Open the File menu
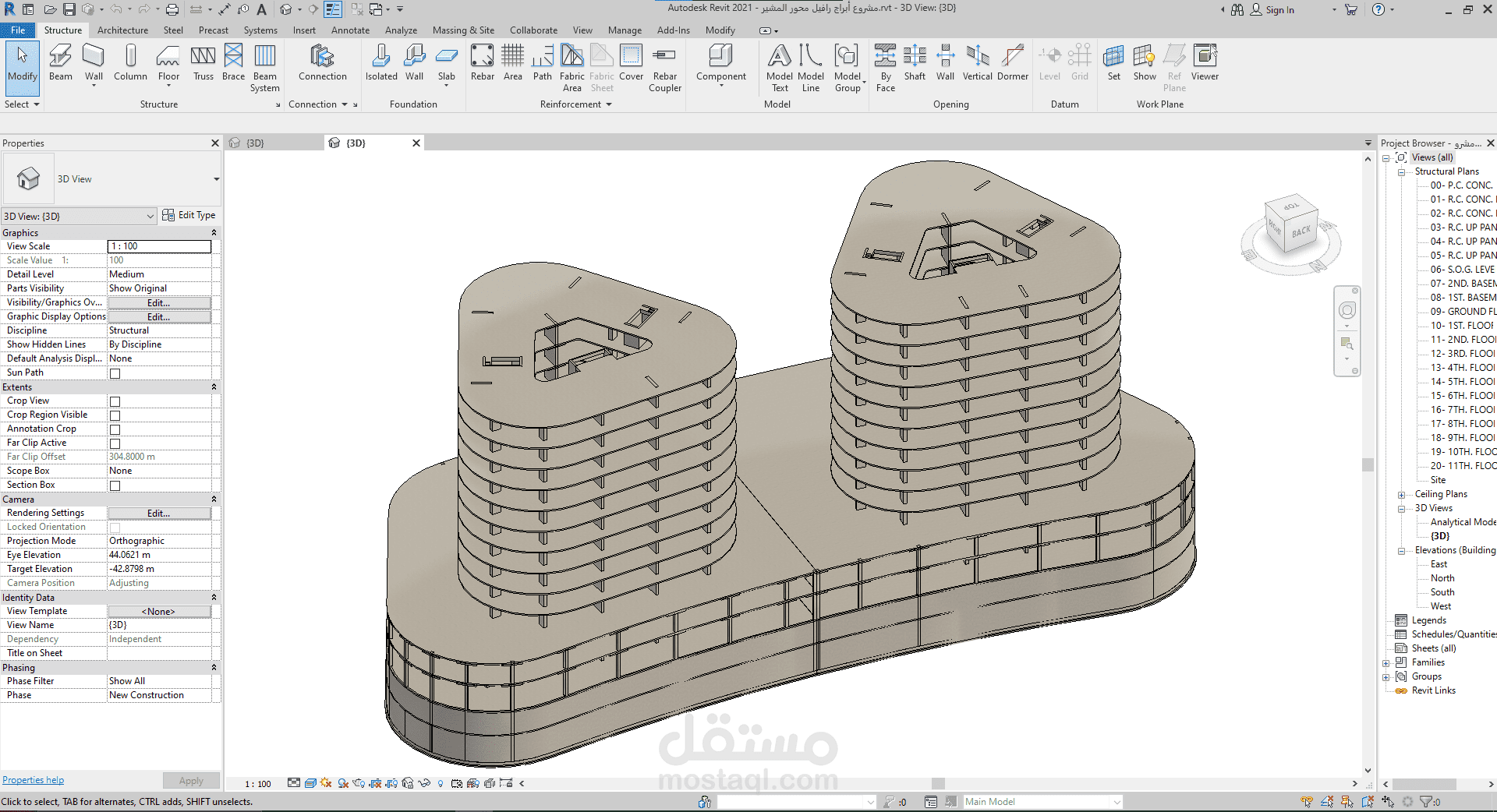This screenshot has width=1497, height=812. [x=18, y=30]
